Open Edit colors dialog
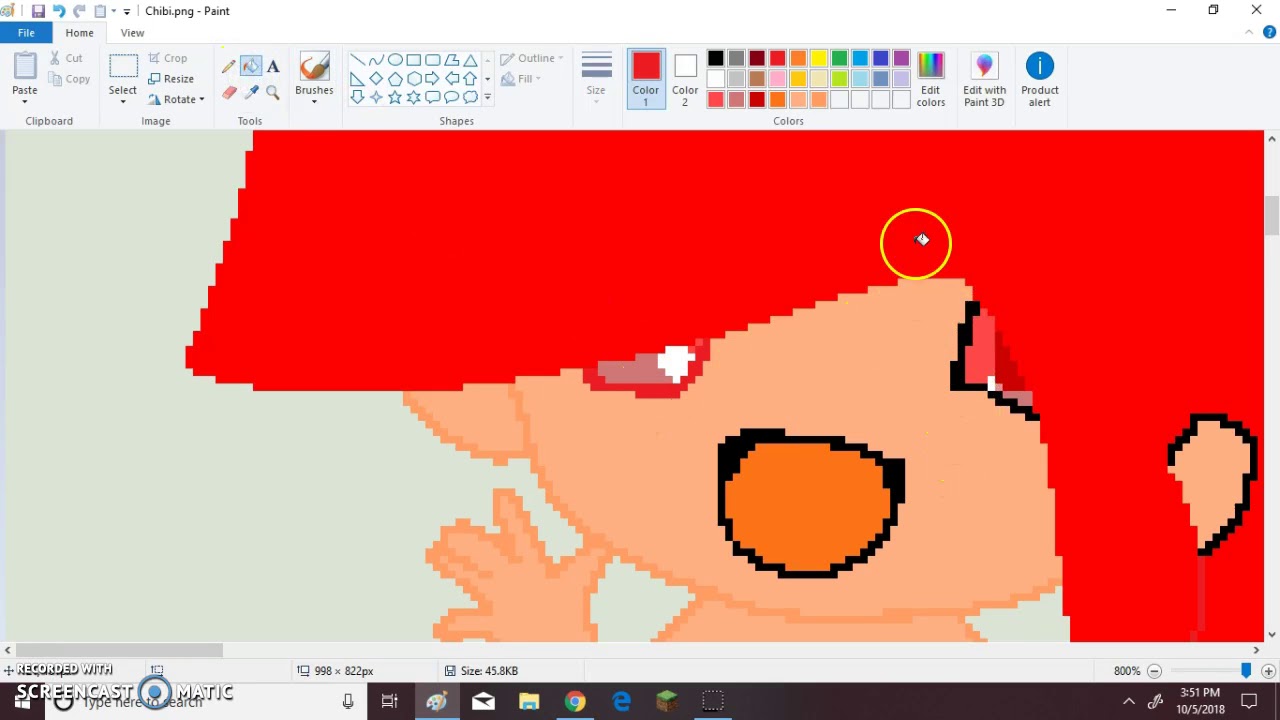 pyautogui.click(x=931, y=79)
